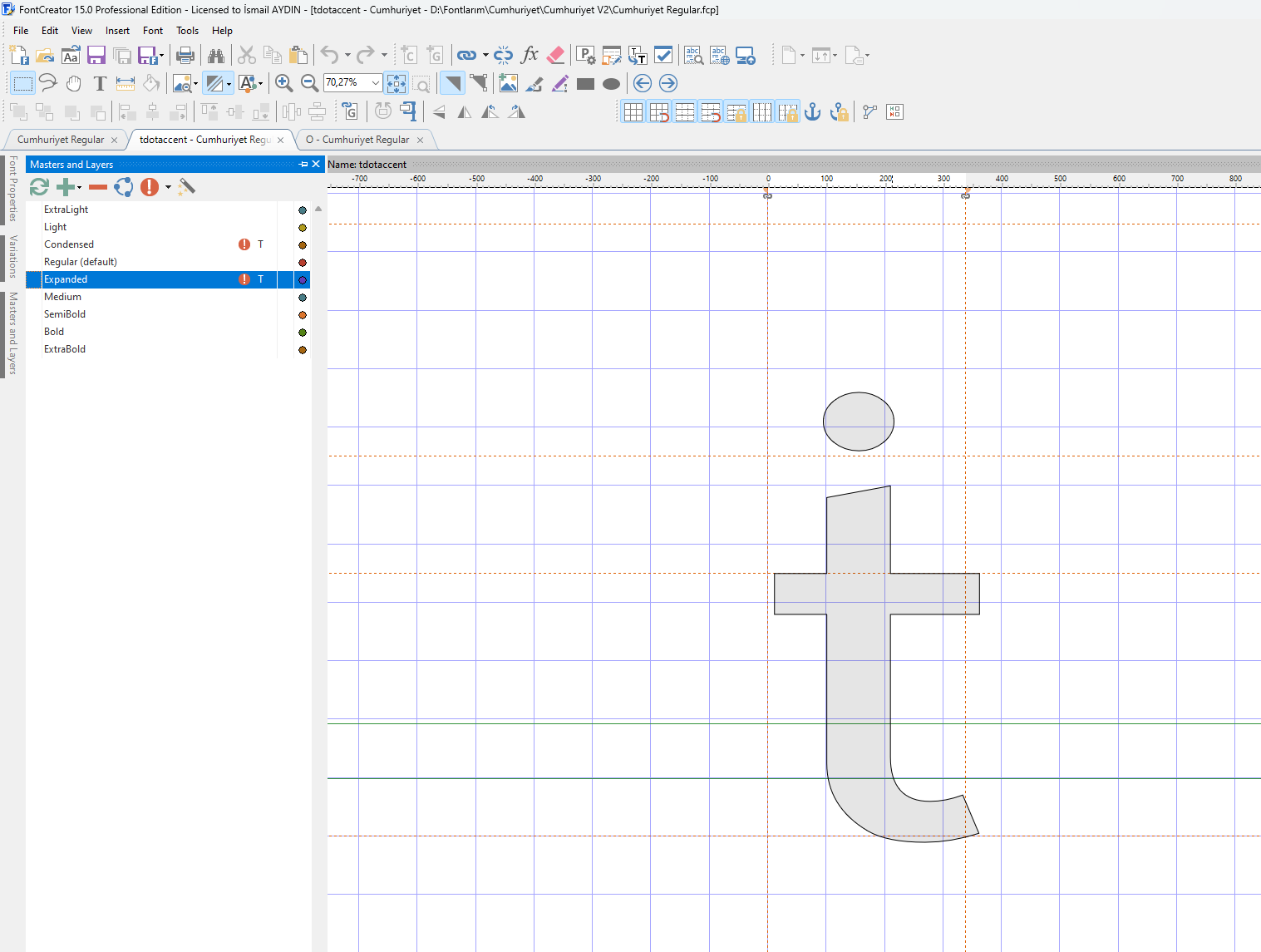
Task: Select the ExtraBold master
Action: click(65, 349)
